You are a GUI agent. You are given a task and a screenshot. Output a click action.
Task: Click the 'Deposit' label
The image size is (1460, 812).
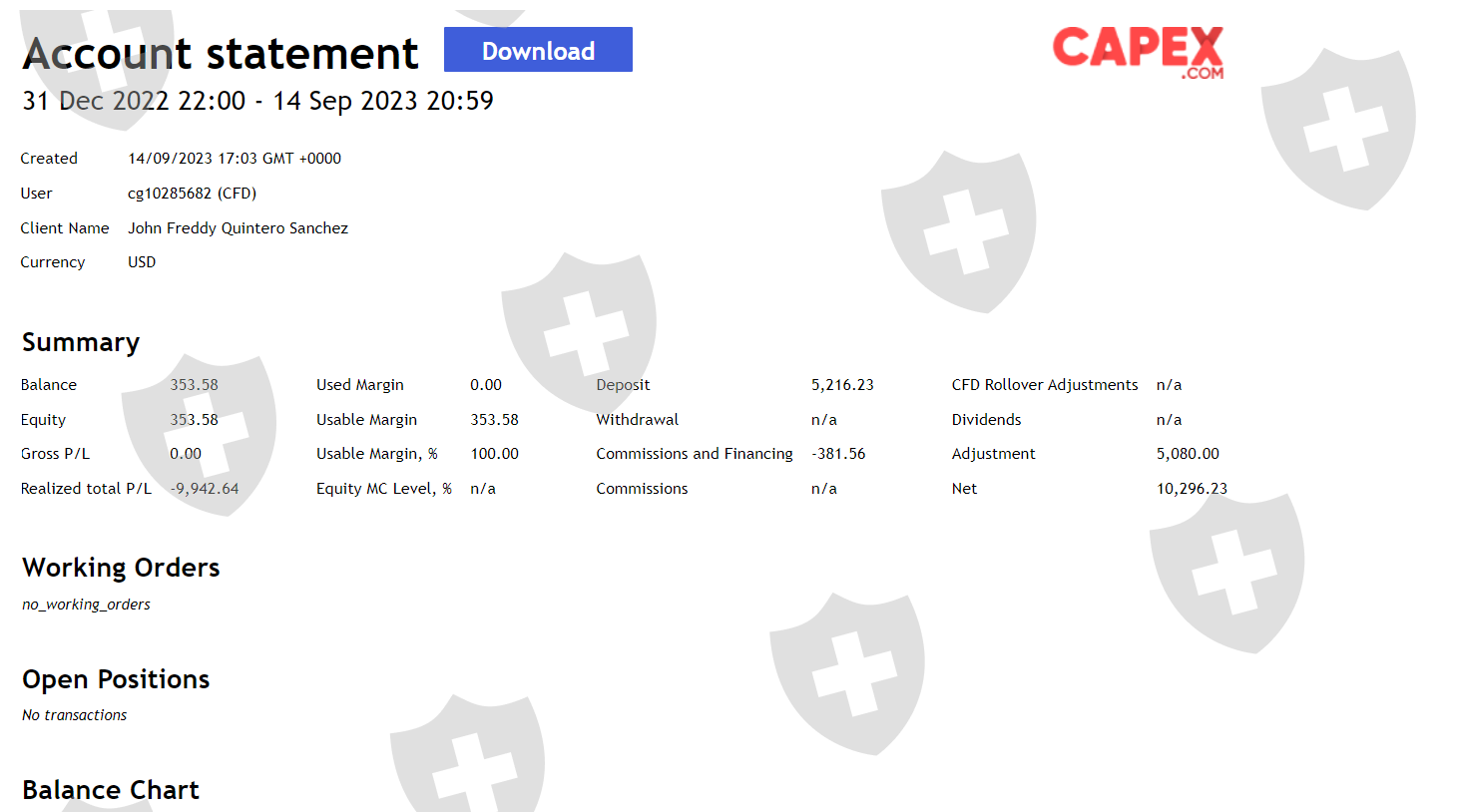pyautogui.click(x=623, y=385)
